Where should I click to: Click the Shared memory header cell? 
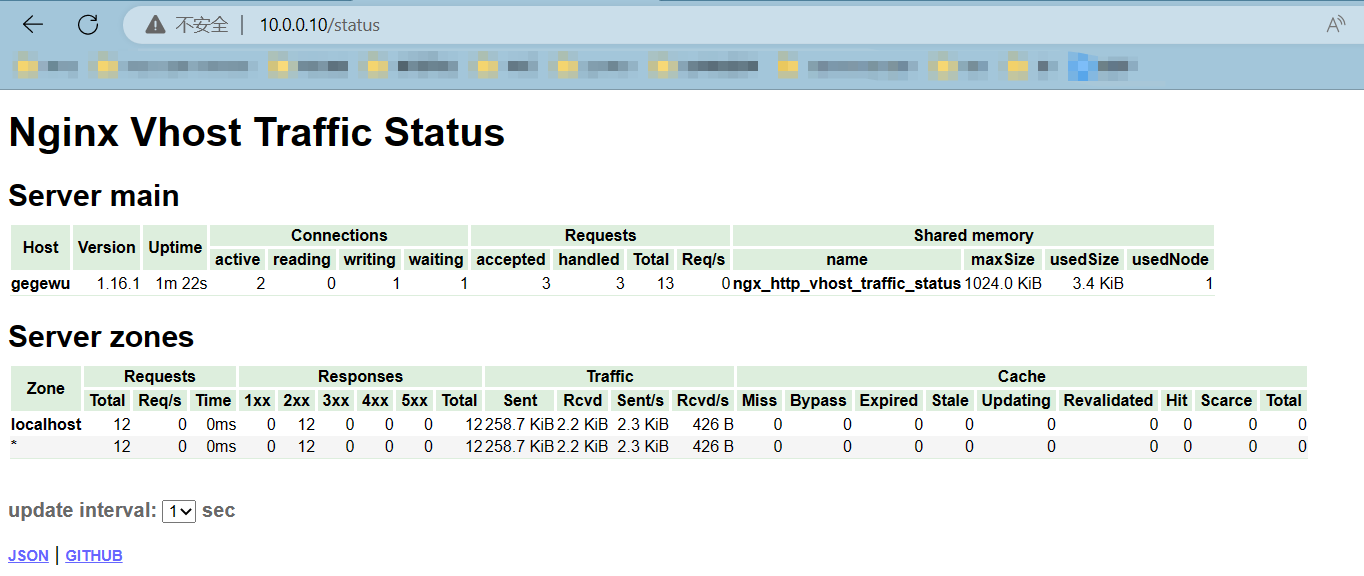click(x=972, y=235)
